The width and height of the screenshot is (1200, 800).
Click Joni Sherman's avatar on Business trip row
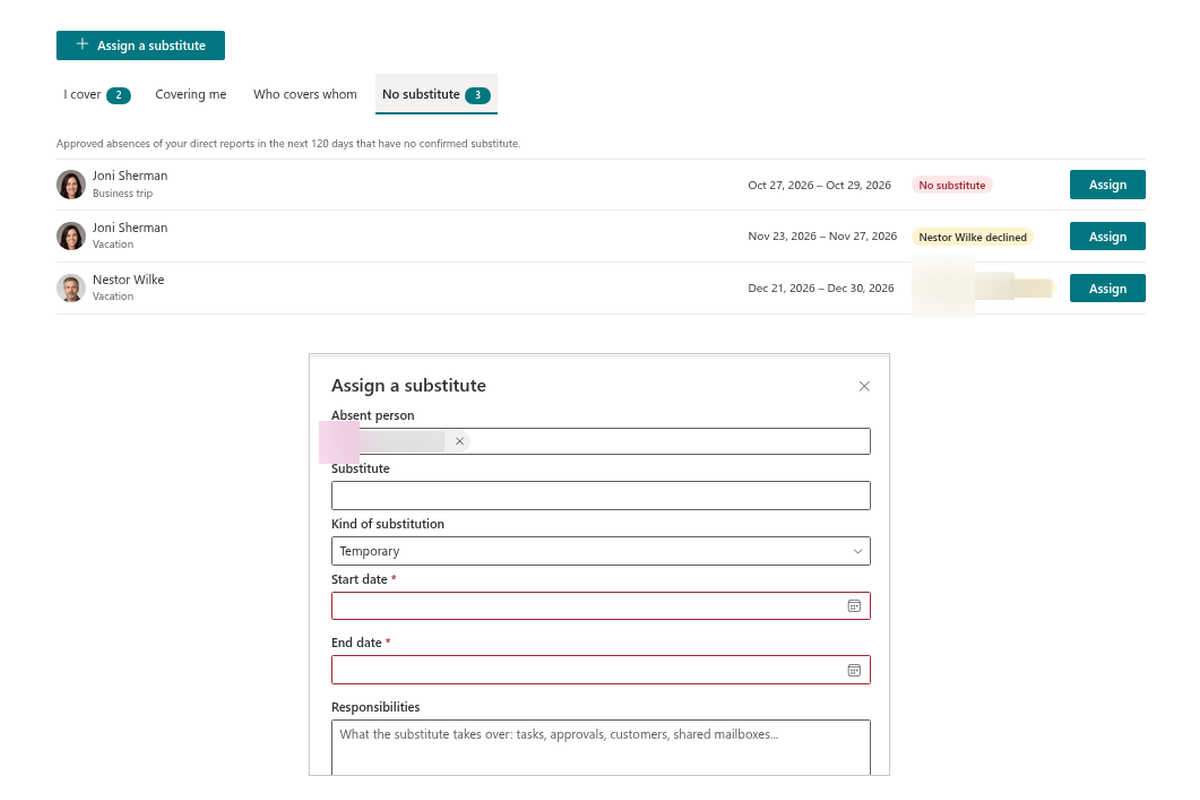tap(71, 184)
